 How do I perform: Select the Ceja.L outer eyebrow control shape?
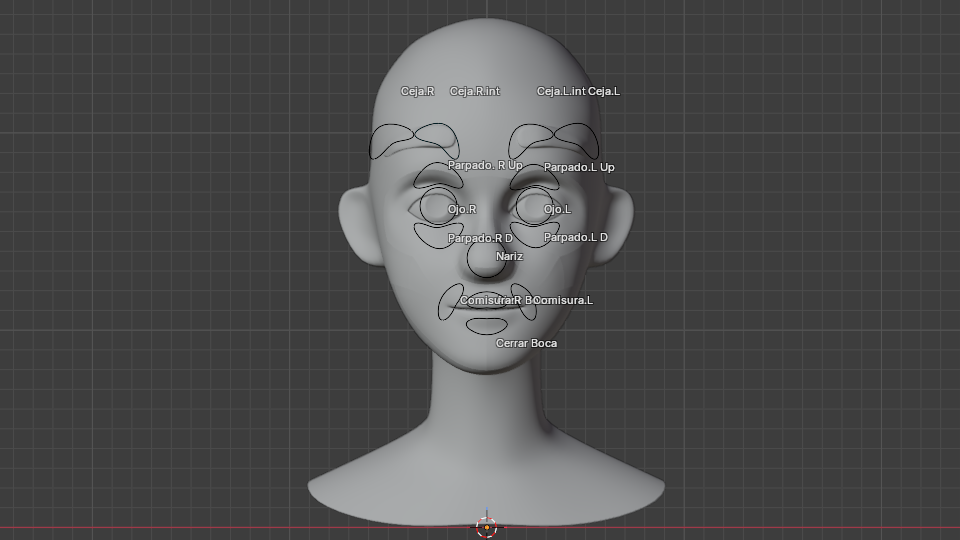pos(576,139)
